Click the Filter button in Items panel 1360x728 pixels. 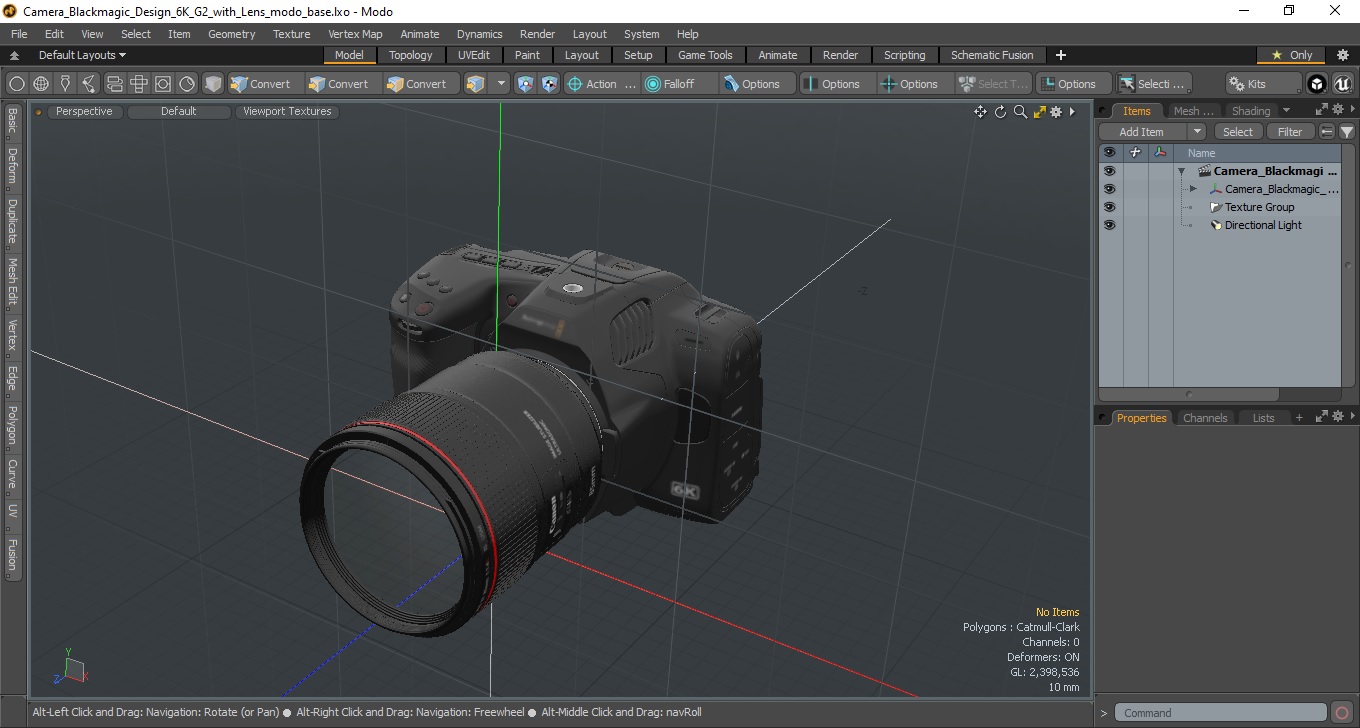pyautogui.click(x=1291, y=132)
